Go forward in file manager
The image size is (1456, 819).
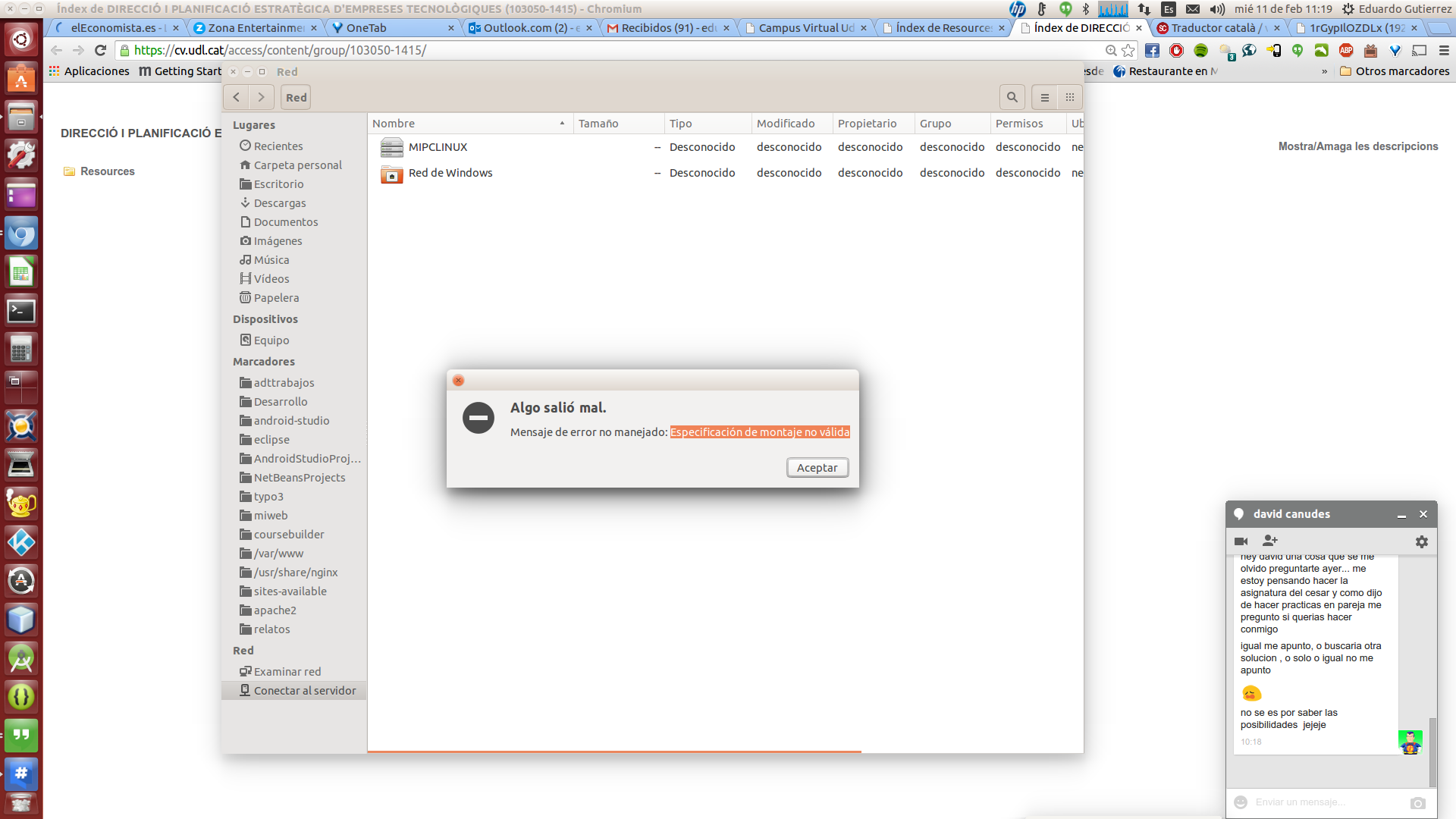tap(262, 97)
